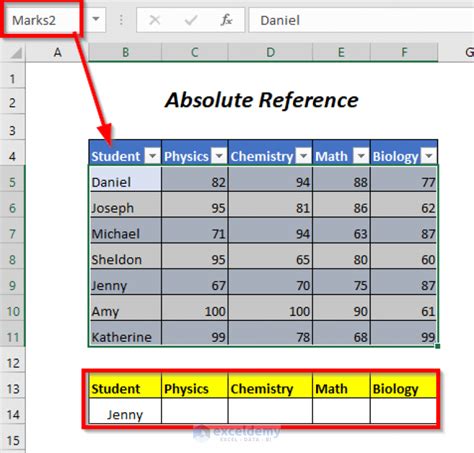Screen dimensions: 474x453
Task: Click the formula bar showing Daniel
Action: coord(361,20)
